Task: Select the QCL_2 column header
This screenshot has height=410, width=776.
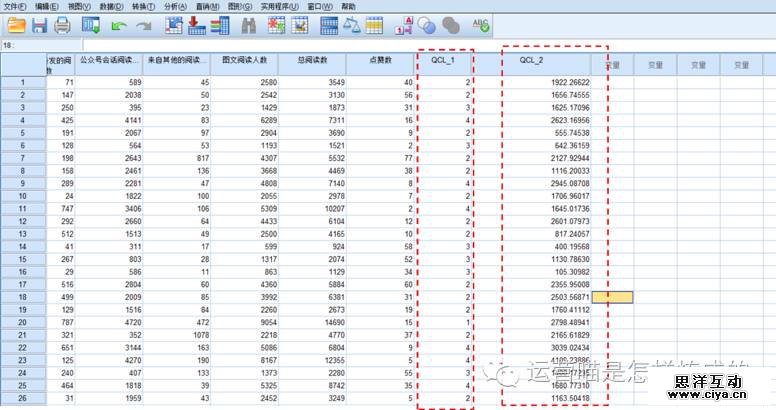Action: [x=531, y=61]
